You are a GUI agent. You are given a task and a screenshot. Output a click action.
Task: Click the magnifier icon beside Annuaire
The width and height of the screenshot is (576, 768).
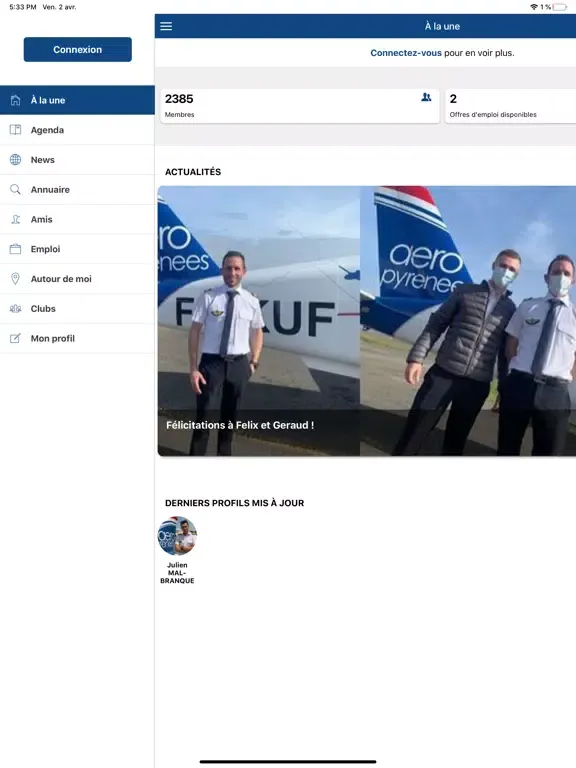pos(15,190)
